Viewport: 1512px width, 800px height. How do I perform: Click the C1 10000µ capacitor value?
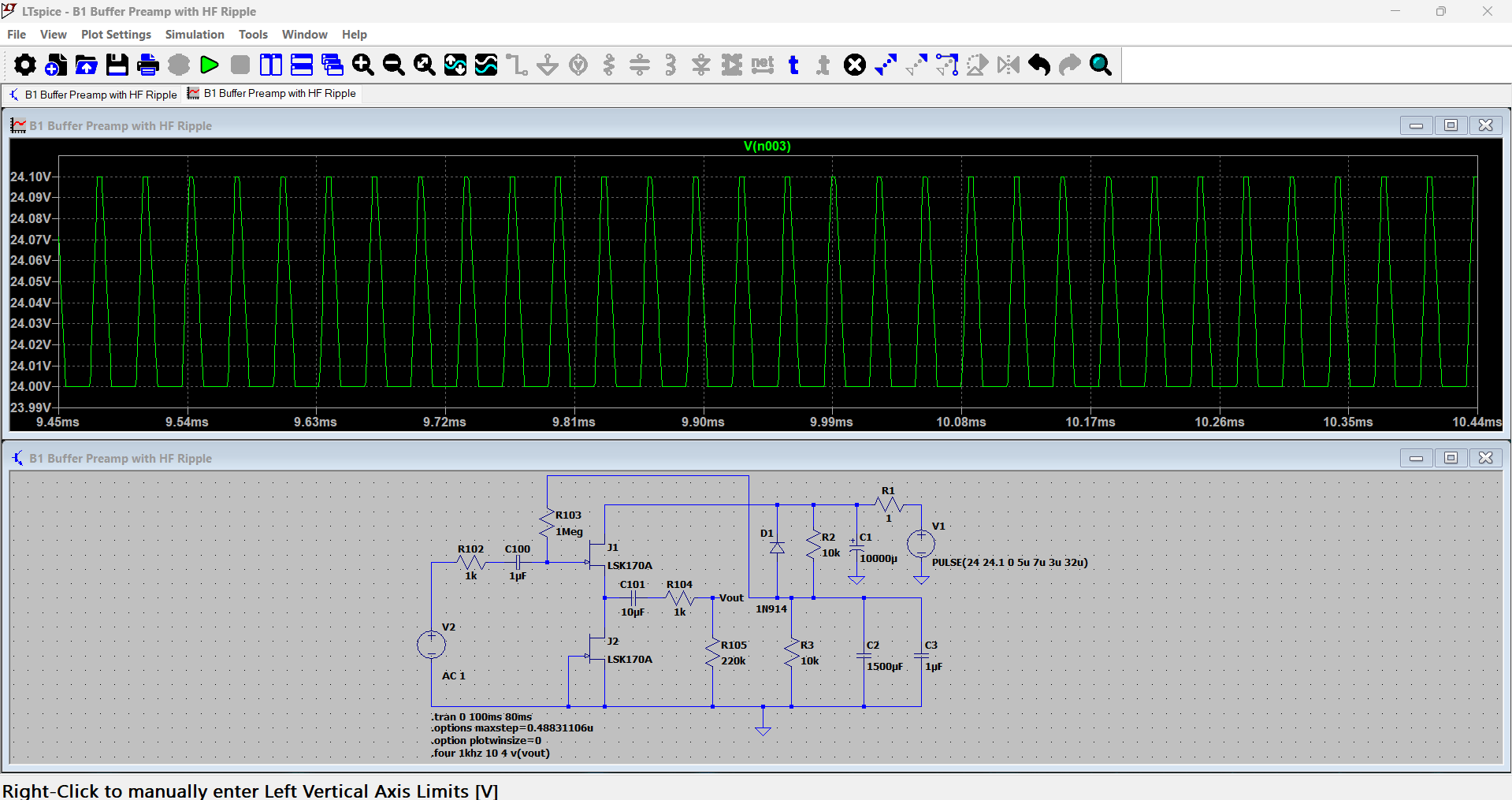[x=878, y=558]
